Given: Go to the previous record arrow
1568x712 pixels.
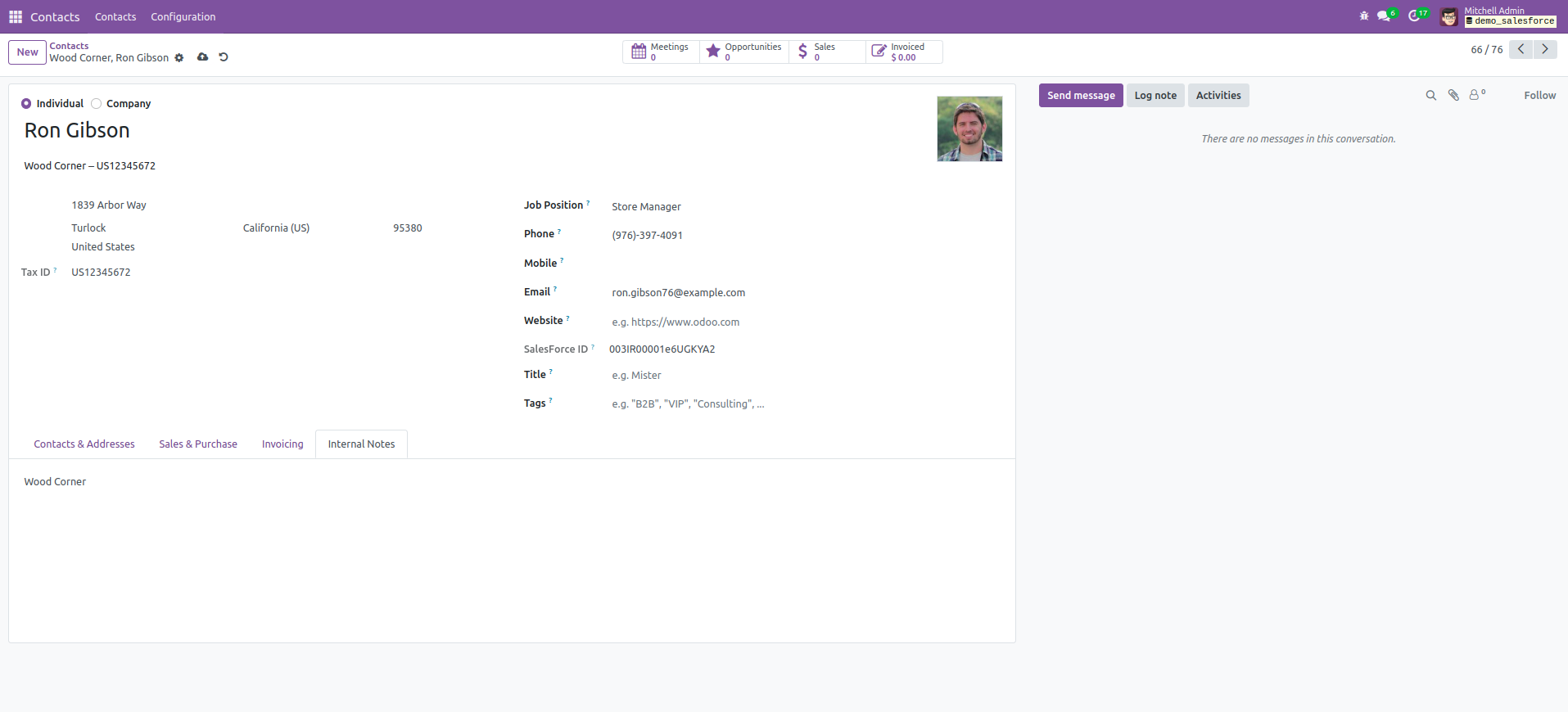Looking at the screenshot, I should pos(1521,49).
